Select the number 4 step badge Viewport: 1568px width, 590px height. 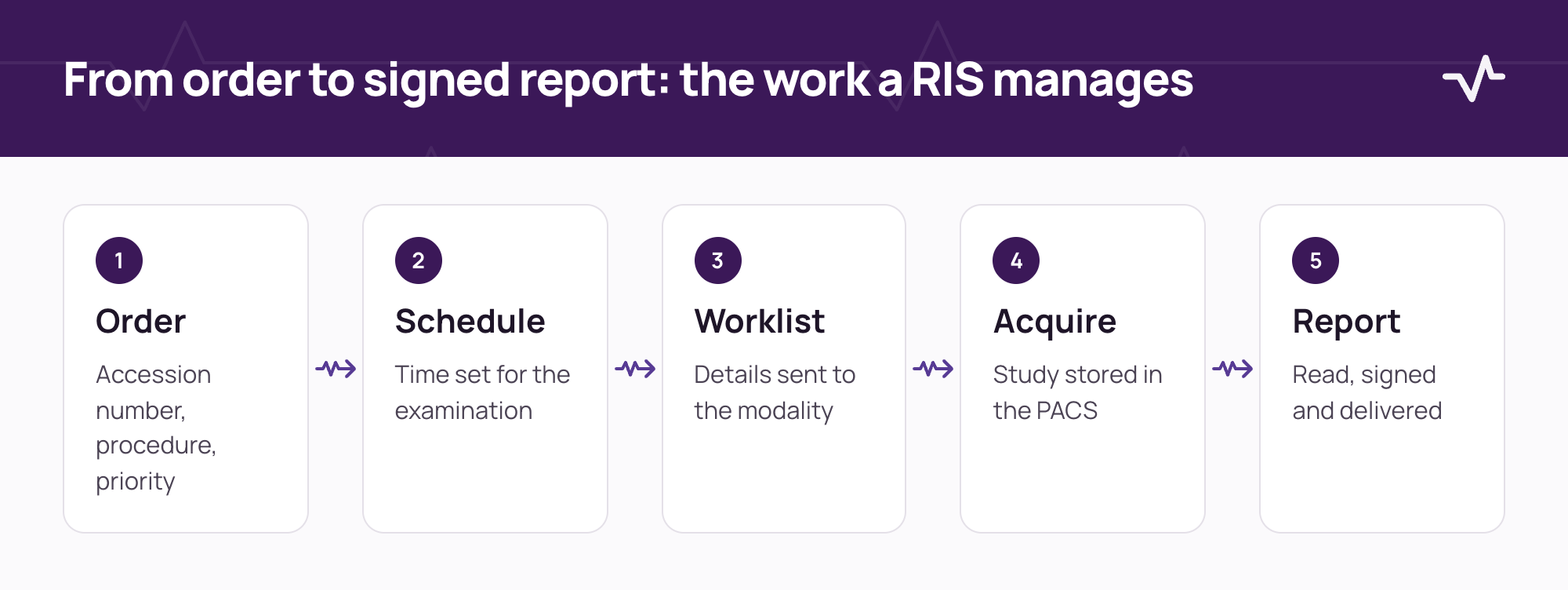tap(1016, 260)
